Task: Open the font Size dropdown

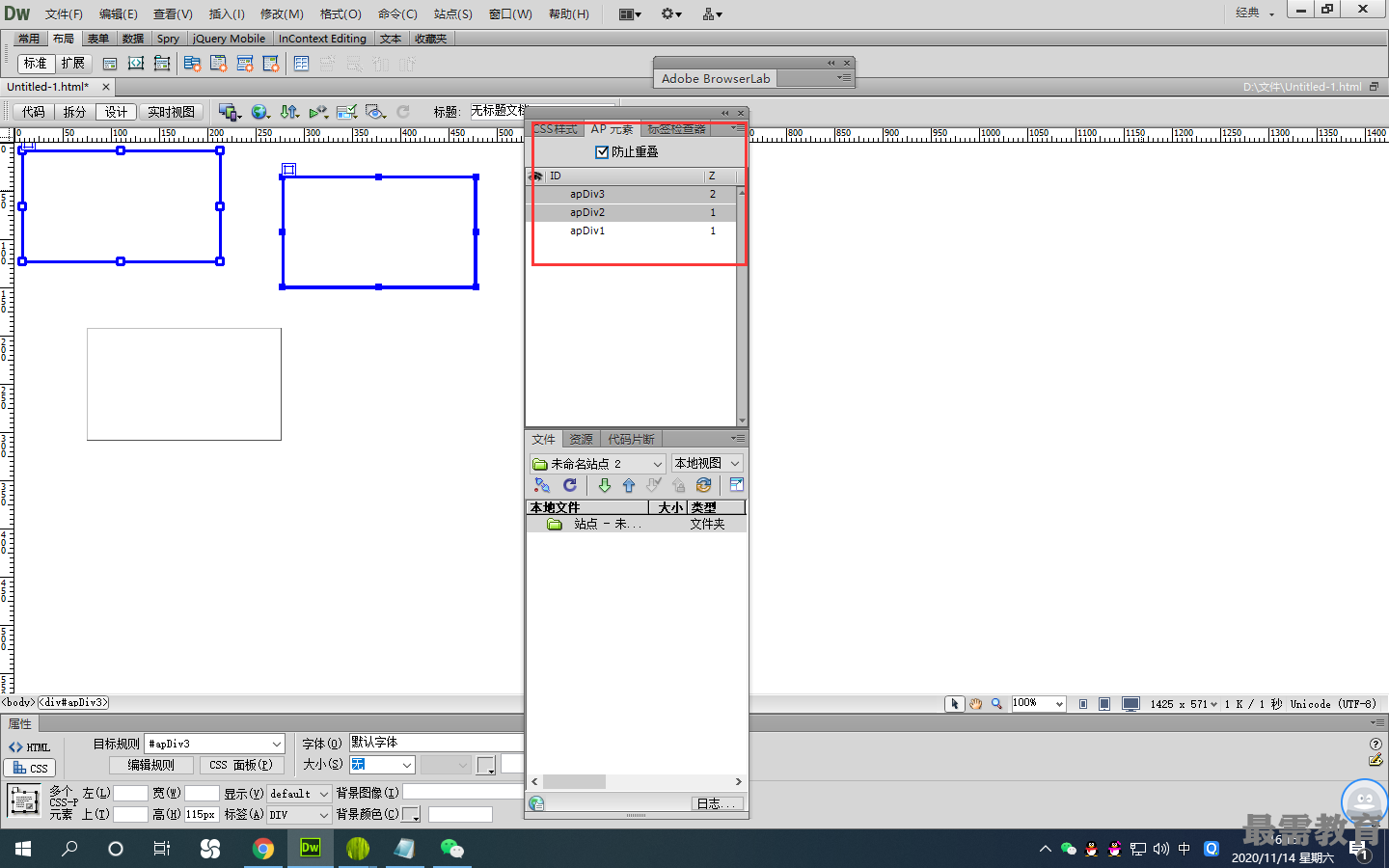Action: (x=382, y=765)
